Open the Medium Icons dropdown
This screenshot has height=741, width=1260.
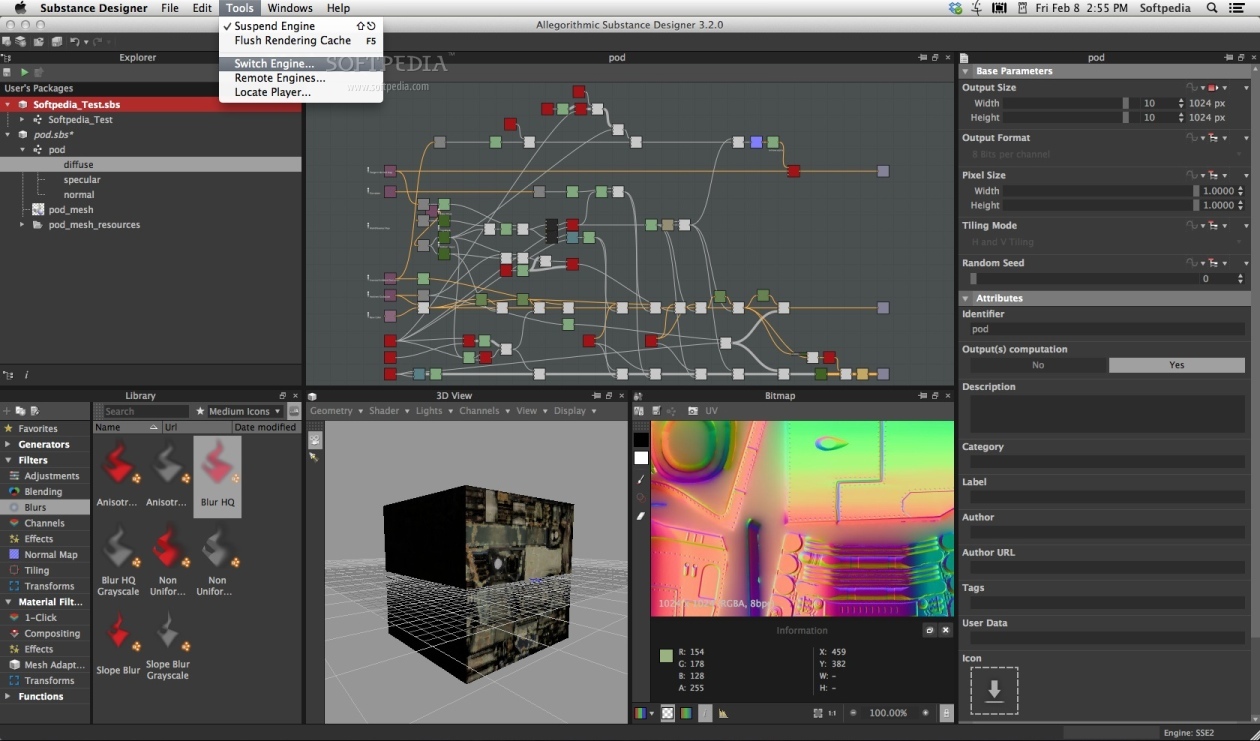point(244,411)
